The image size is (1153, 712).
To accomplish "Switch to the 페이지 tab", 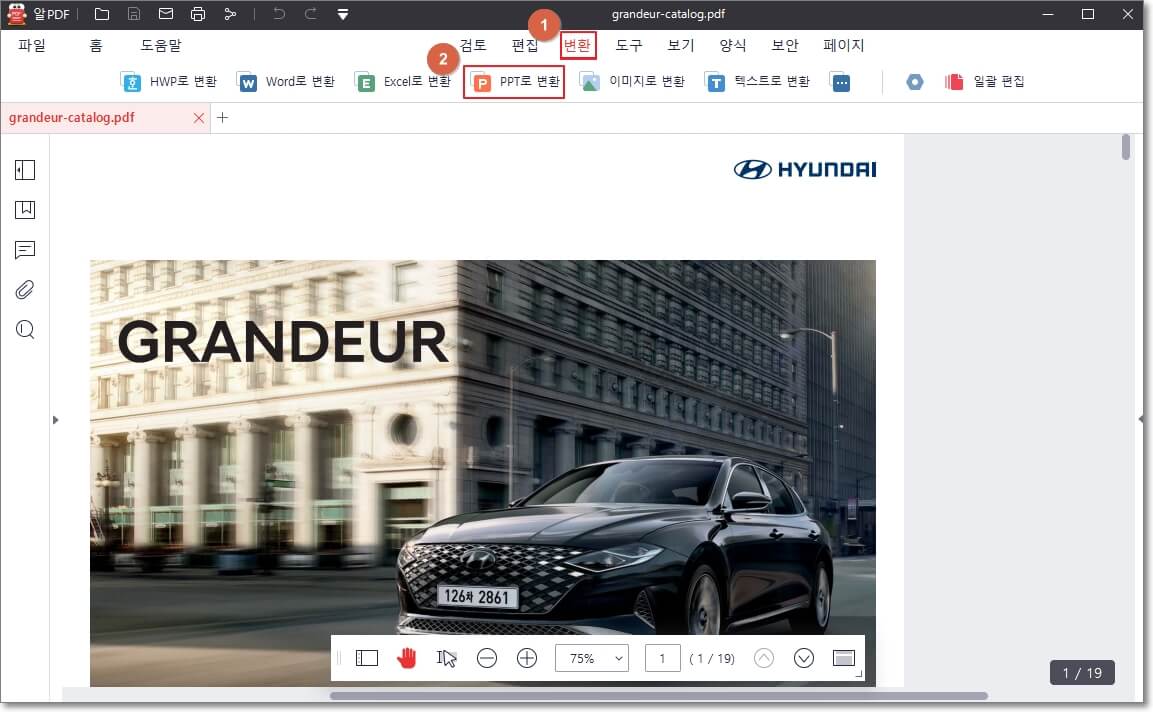I will coord(843,46).
